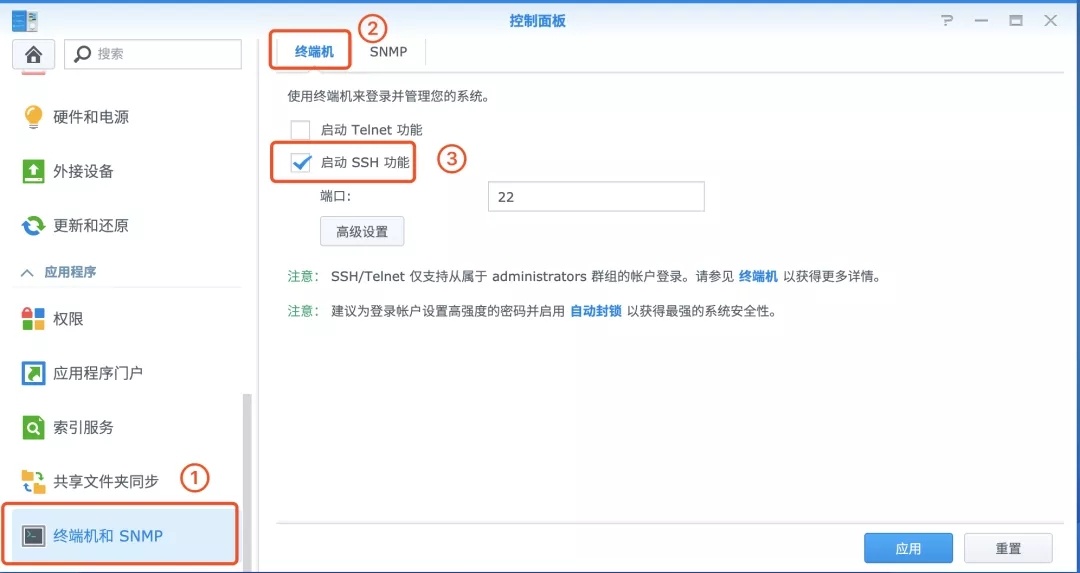
Task: Collapse the 应用程序 section
Action: [28, 273]
